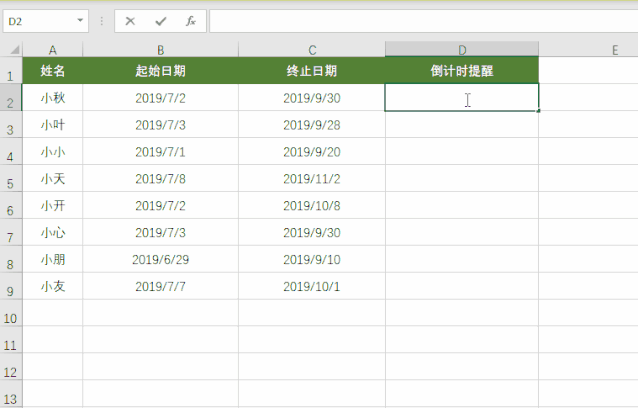The image size is (638, 408).
Task: Select column A header
Action: [x=52, y=50]
